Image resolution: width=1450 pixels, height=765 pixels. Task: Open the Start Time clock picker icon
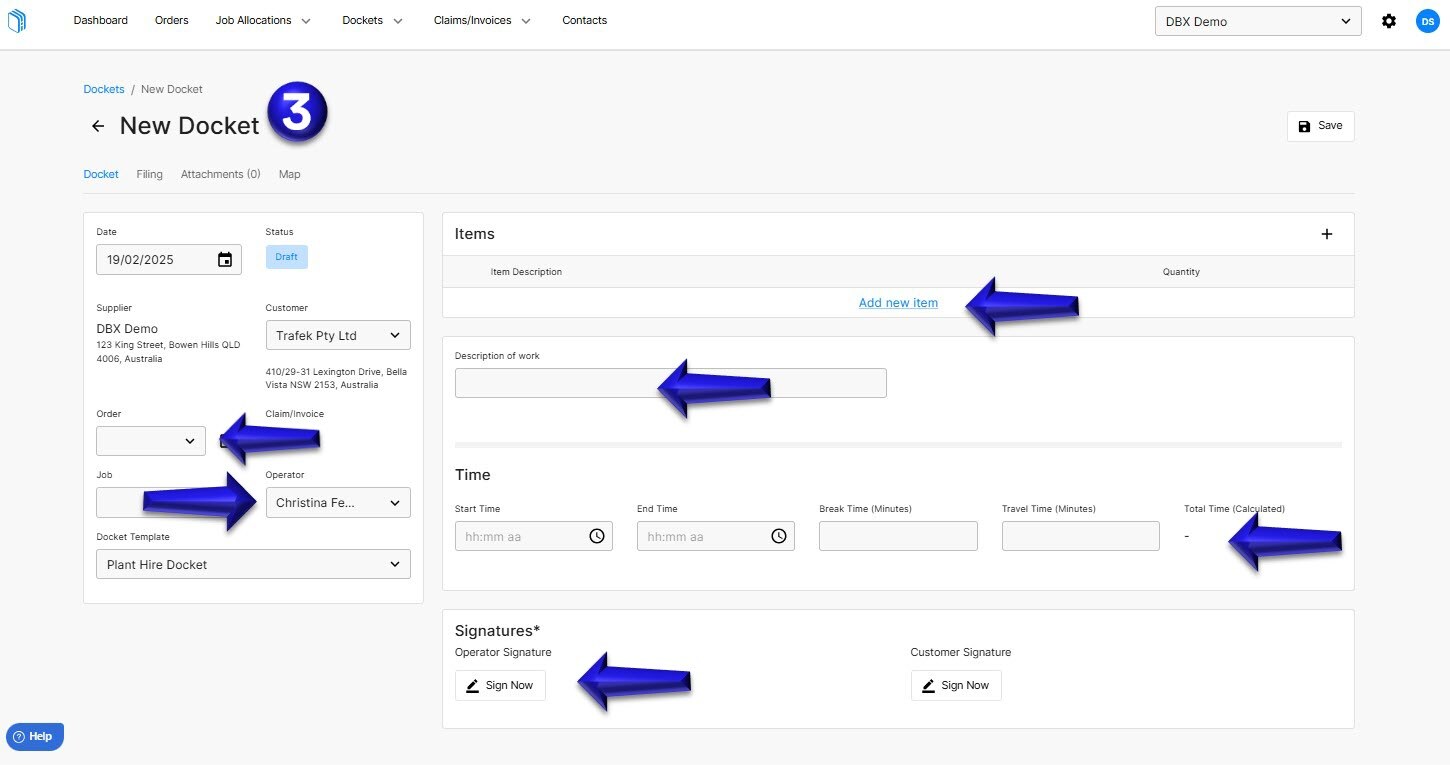[x=597, y=536]
